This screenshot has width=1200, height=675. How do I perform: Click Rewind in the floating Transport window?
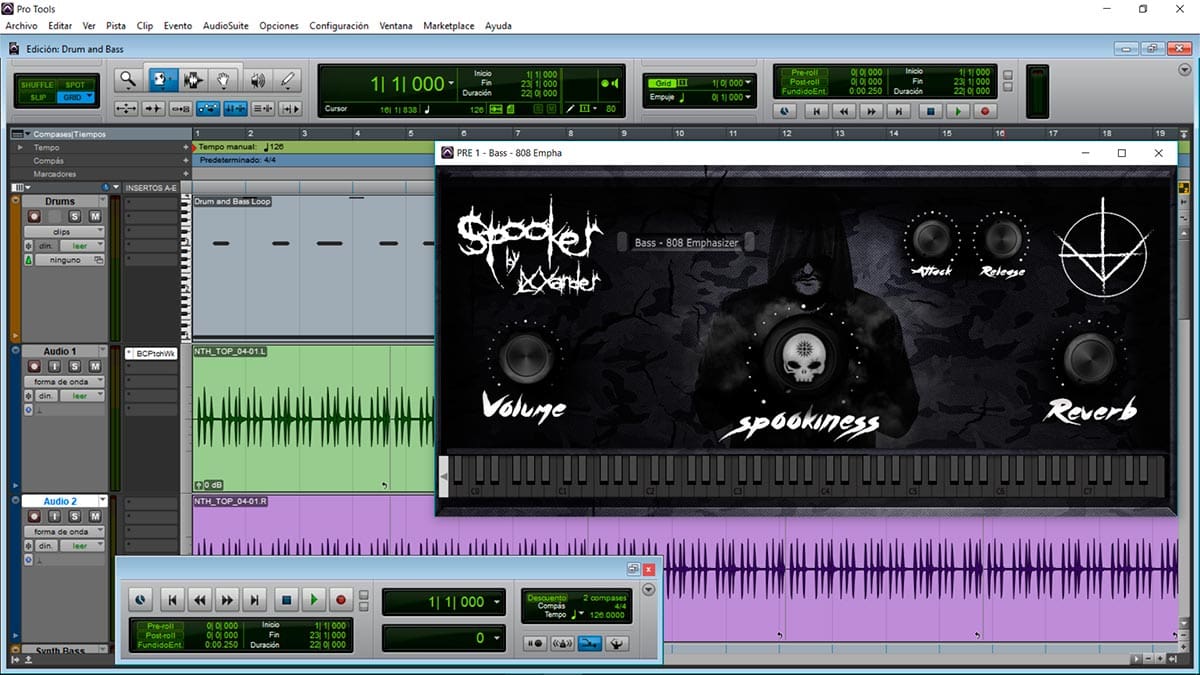pos(200,600)
